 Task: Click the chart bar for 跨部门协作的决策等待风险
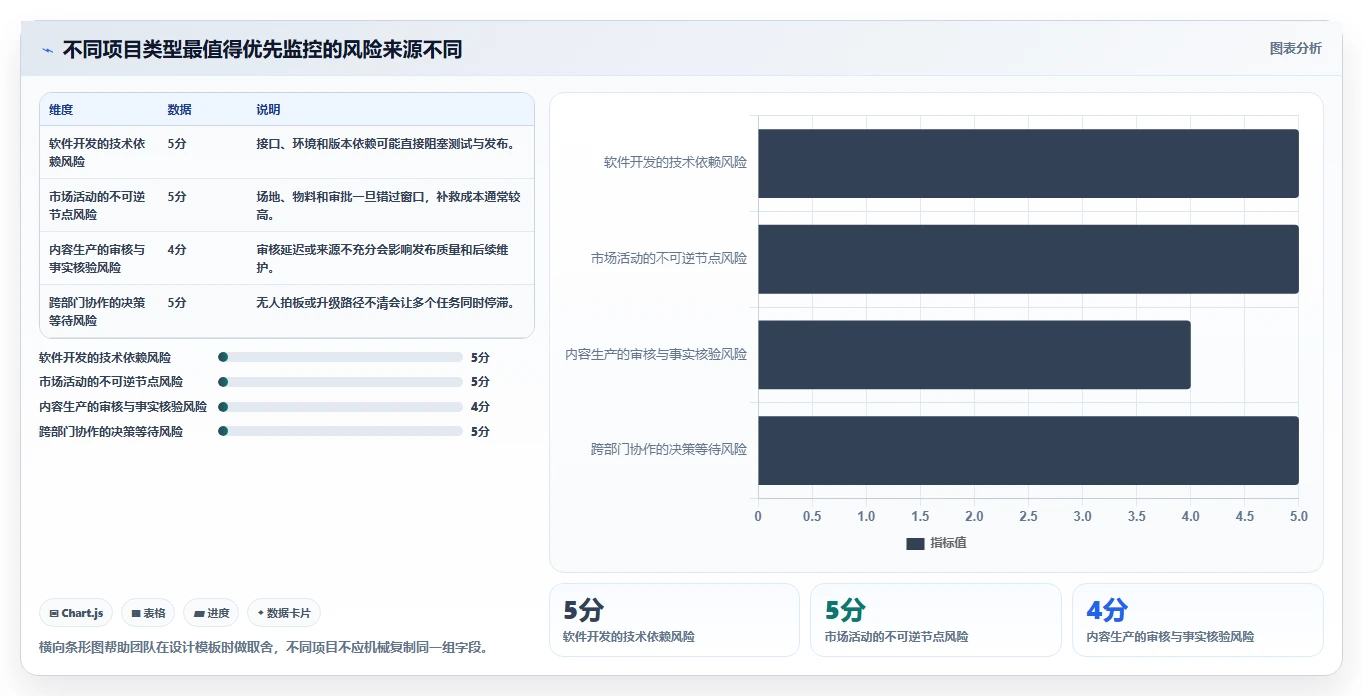click(x=1028, y=450)
